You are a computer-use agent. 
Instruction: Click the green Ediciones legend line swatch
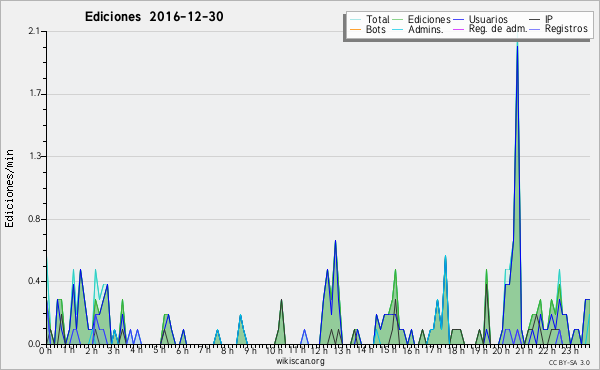tap(398, 19)
